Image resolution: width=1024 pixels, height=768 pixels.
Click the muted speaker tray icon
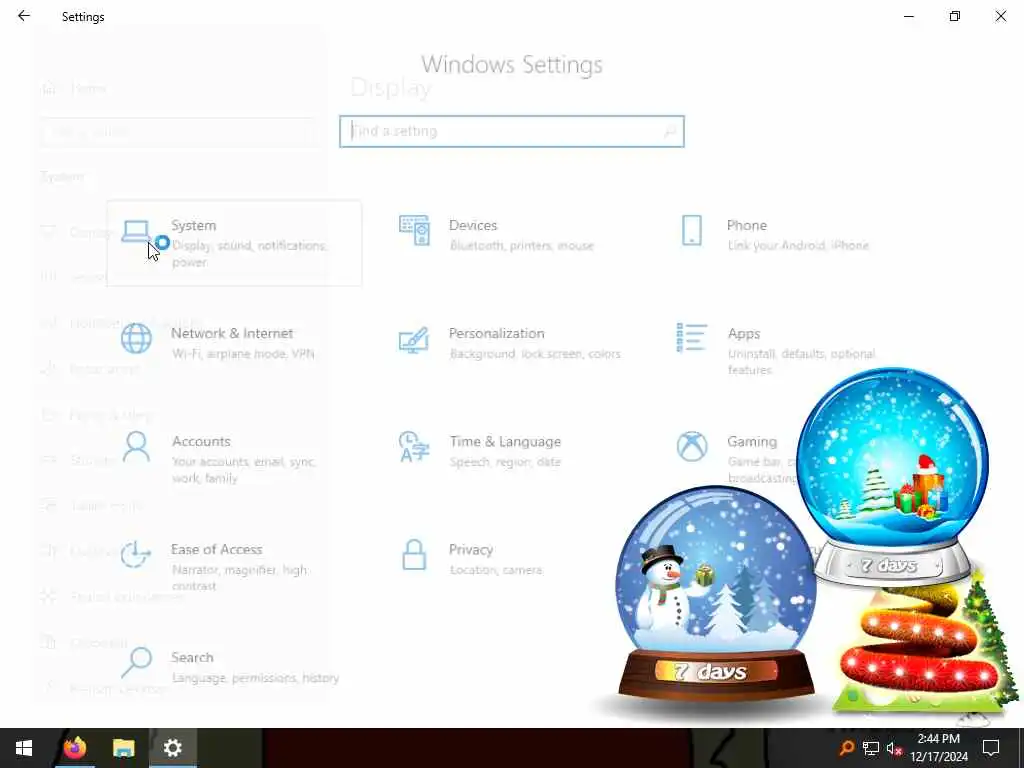click(894, 748)
